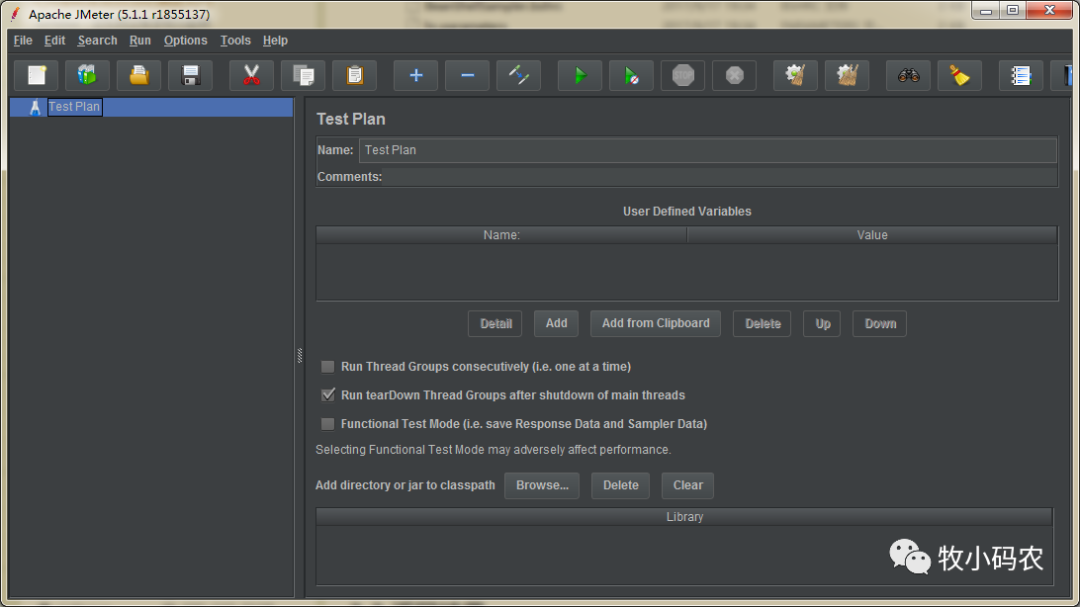Open the Search menu
Screen dimensions: 1080x607
click(x=97, y=40)
